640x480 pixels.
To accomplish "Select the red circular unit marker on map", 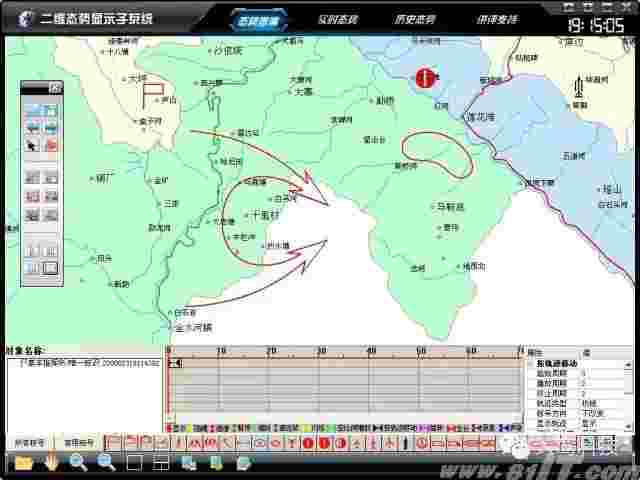I will [x=427, y=77].
